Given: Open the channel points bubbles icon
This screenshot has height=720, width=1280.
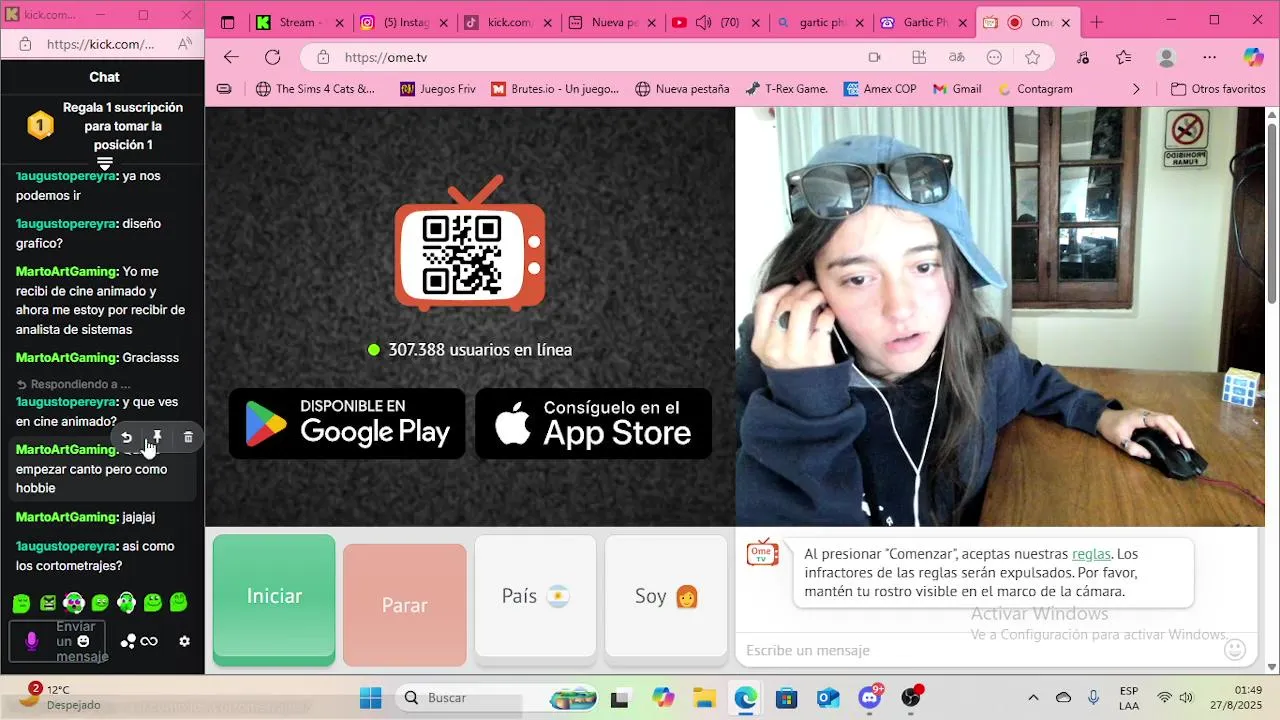Looking at the screenshot, I should click(x=128, y=641).
